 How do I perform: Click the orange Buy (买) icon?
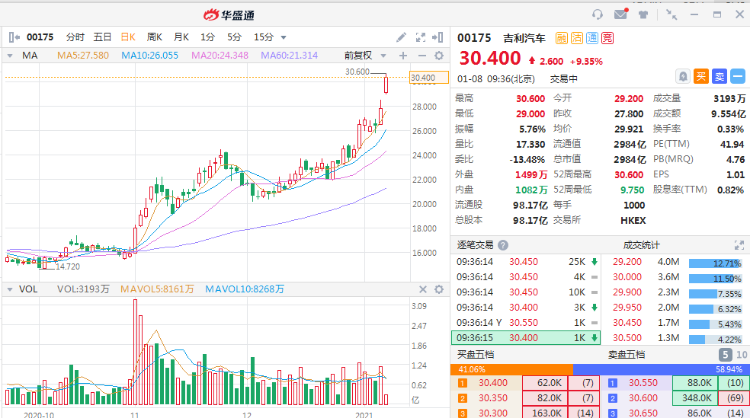(x=702, y=76)
